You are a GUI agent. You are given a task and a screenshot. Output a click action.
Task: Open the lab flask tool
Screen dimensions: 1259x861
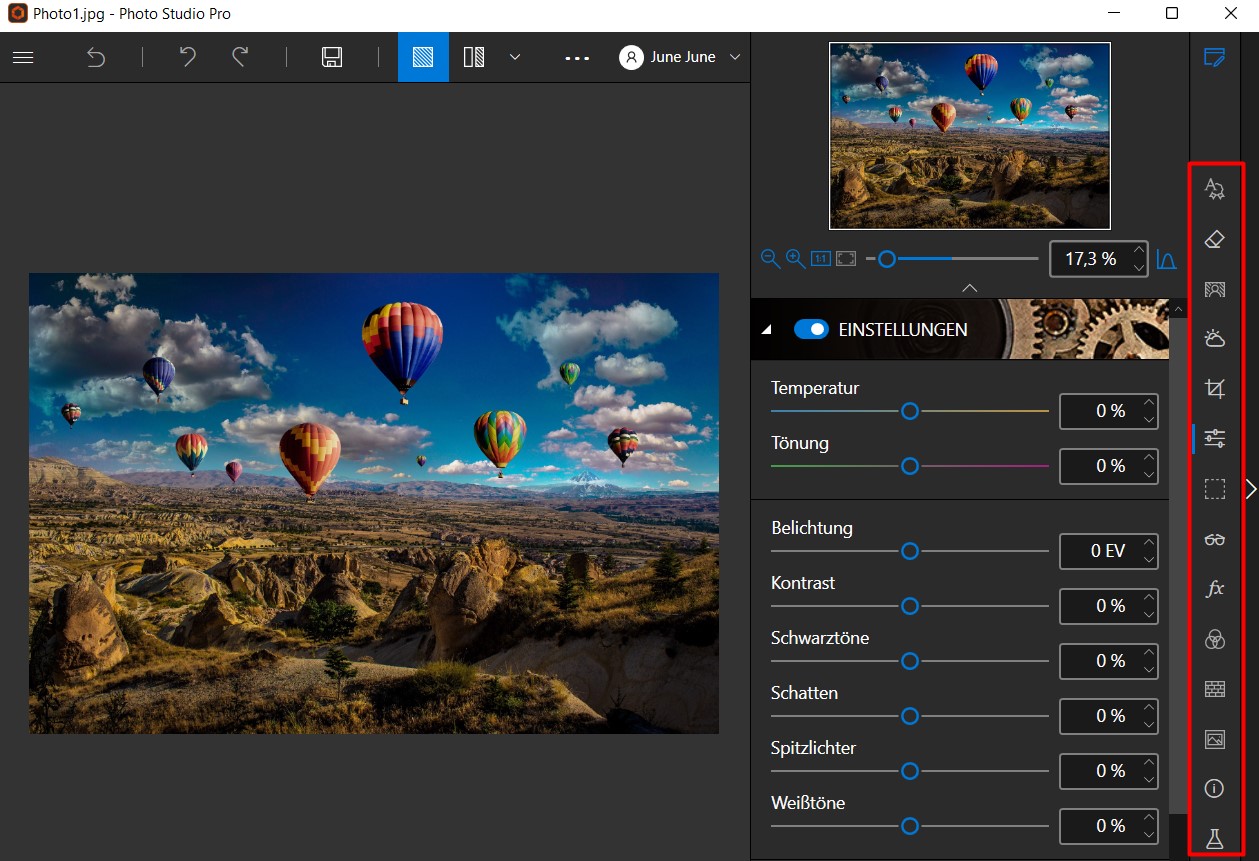[1215, 839]
